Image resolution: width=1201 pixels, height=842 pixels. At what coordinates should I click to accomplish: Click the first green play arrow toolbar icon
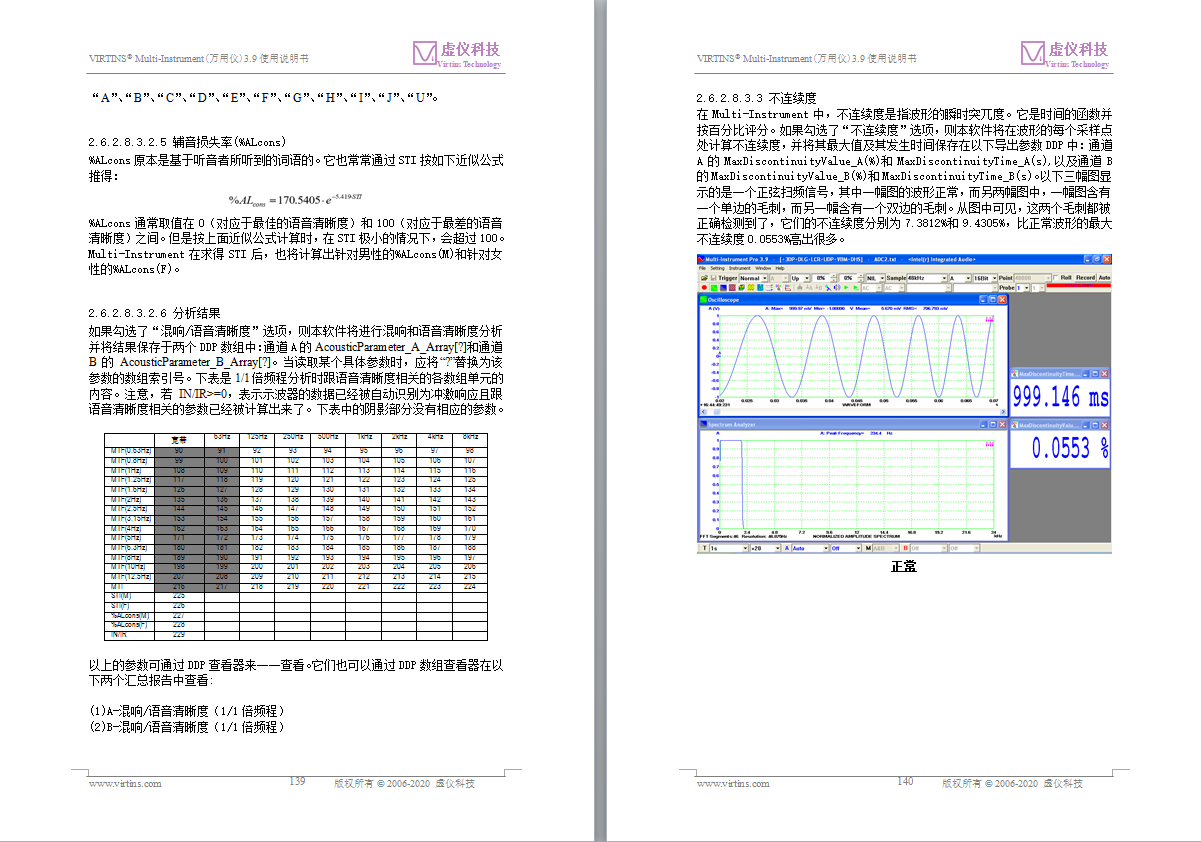tap(846, 288)
